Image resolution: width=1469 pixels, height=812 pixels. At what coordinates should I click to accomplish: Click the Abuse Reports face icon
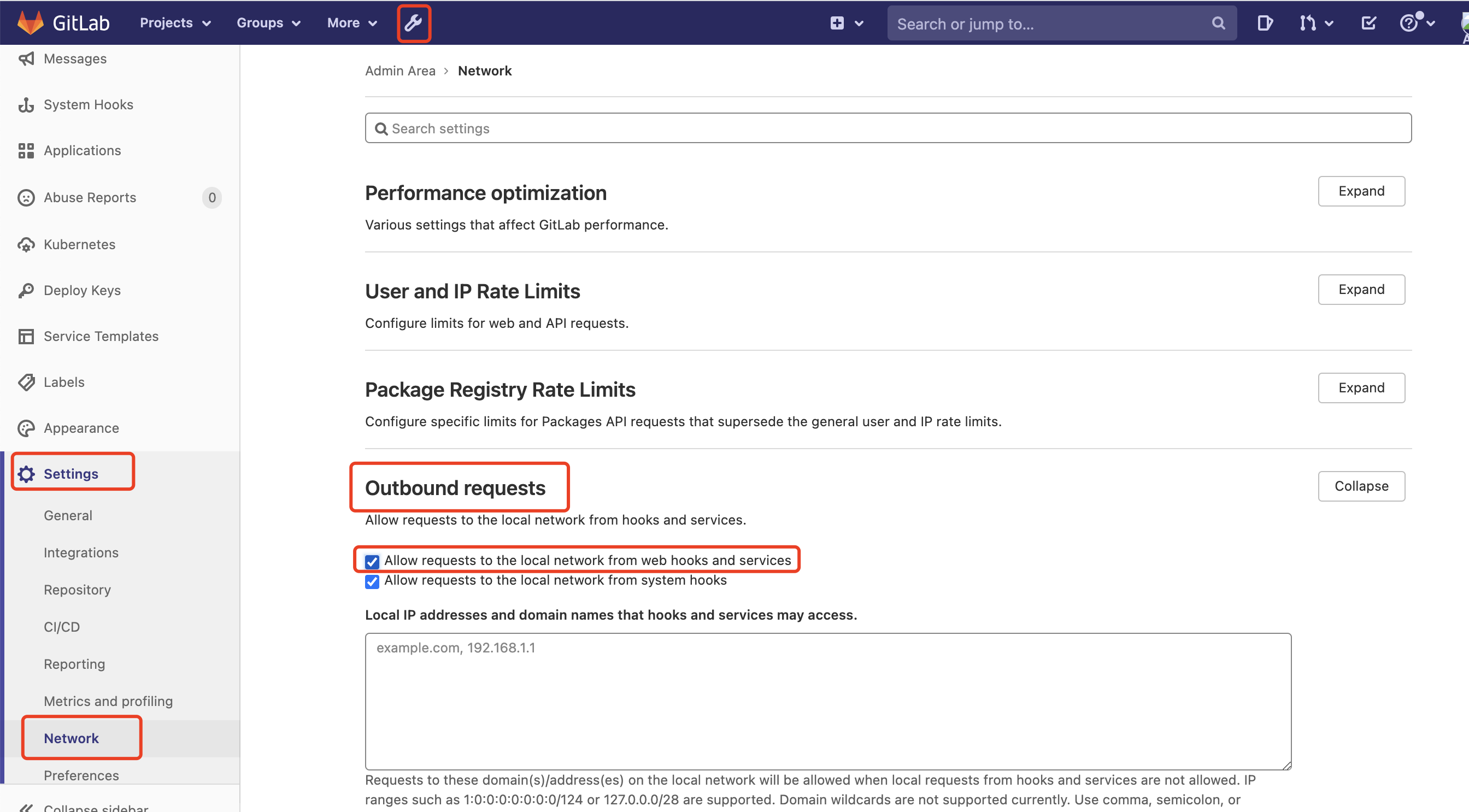point(26,197)
